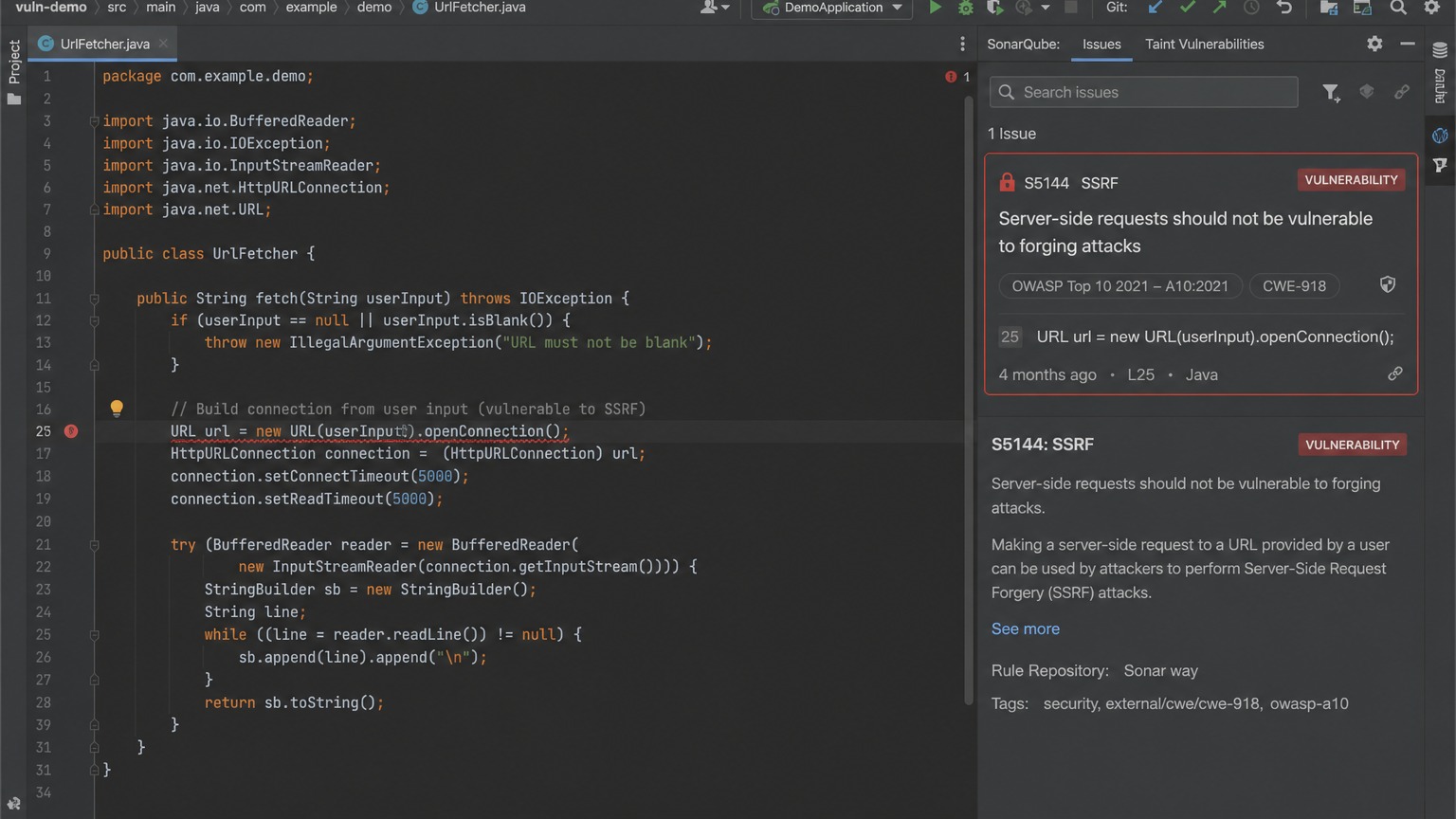Click the profiler run icon

tap(1024, 8)
